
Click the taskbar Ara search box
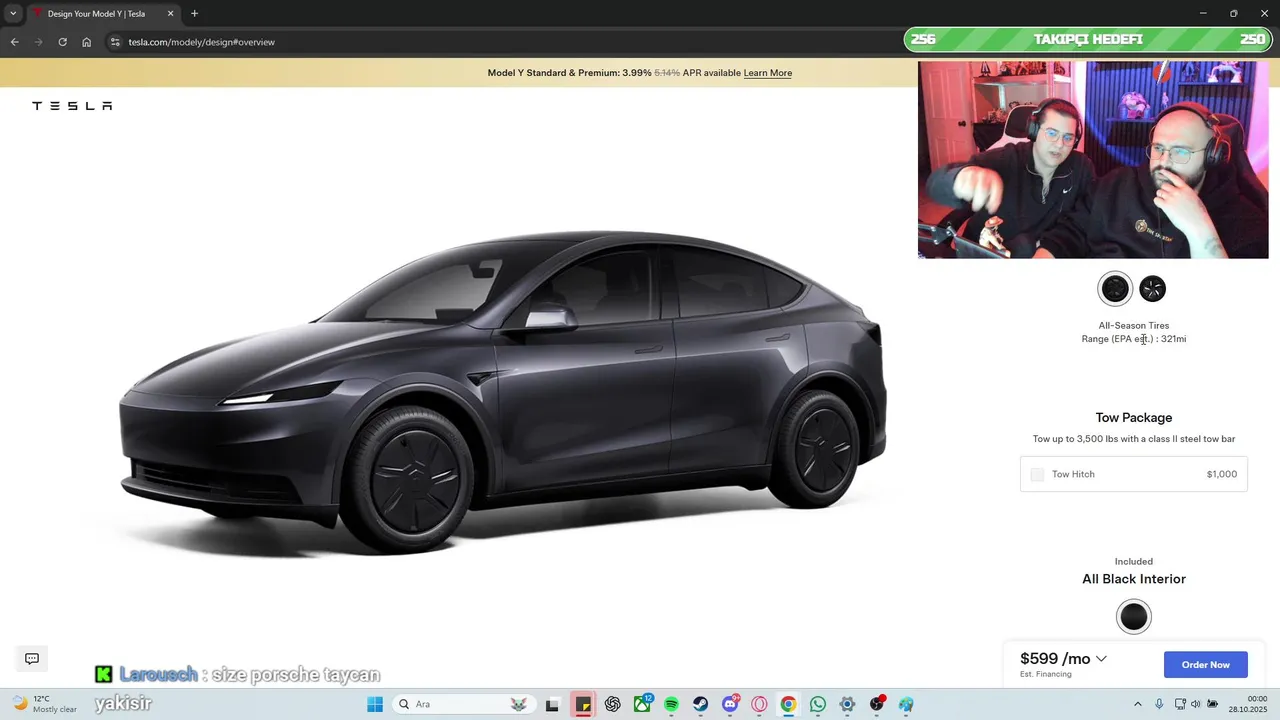[462, 704]
